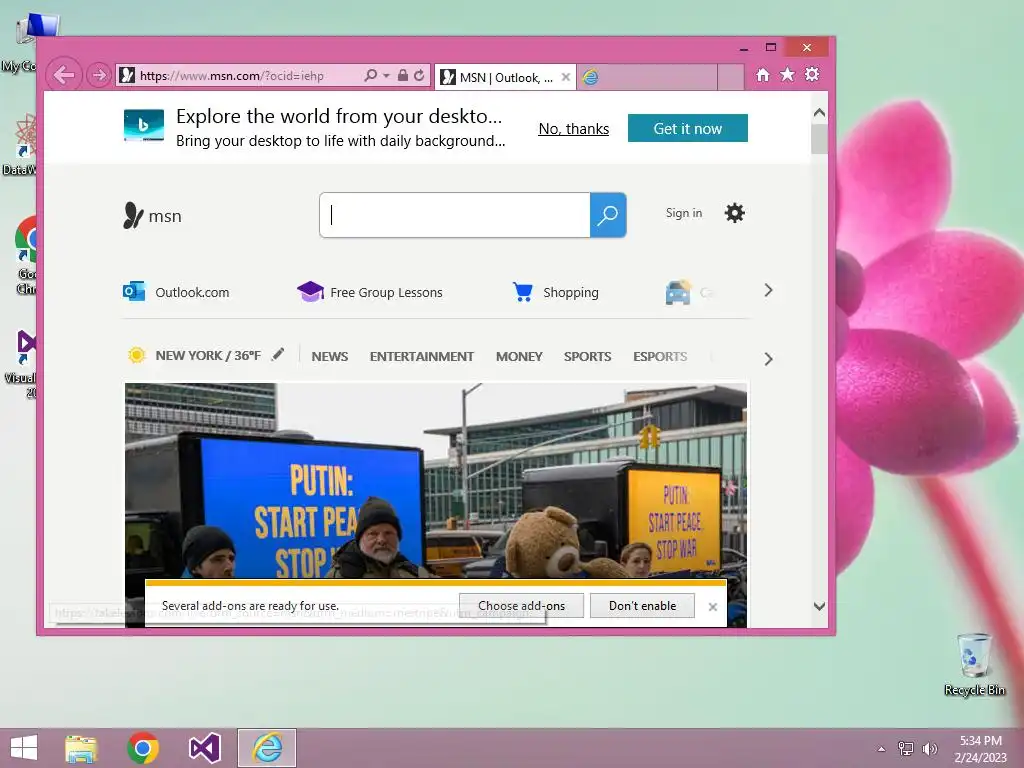The width and height of the screenshot is (1024, 768).
Task: Click the search magnifier in address bar
Action: [370, 76]
